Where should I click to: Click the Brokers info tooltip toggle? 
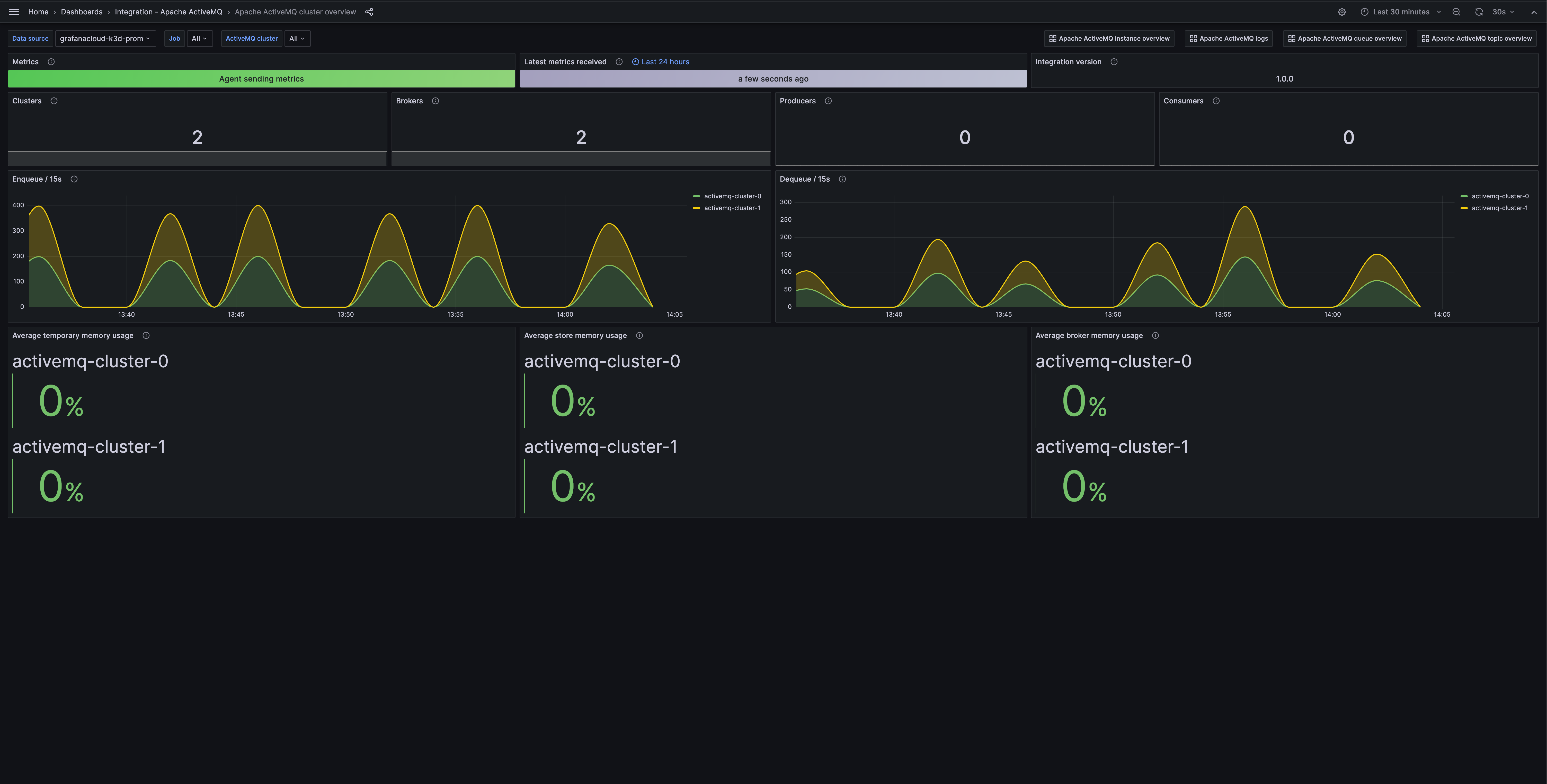pos(436,101)
